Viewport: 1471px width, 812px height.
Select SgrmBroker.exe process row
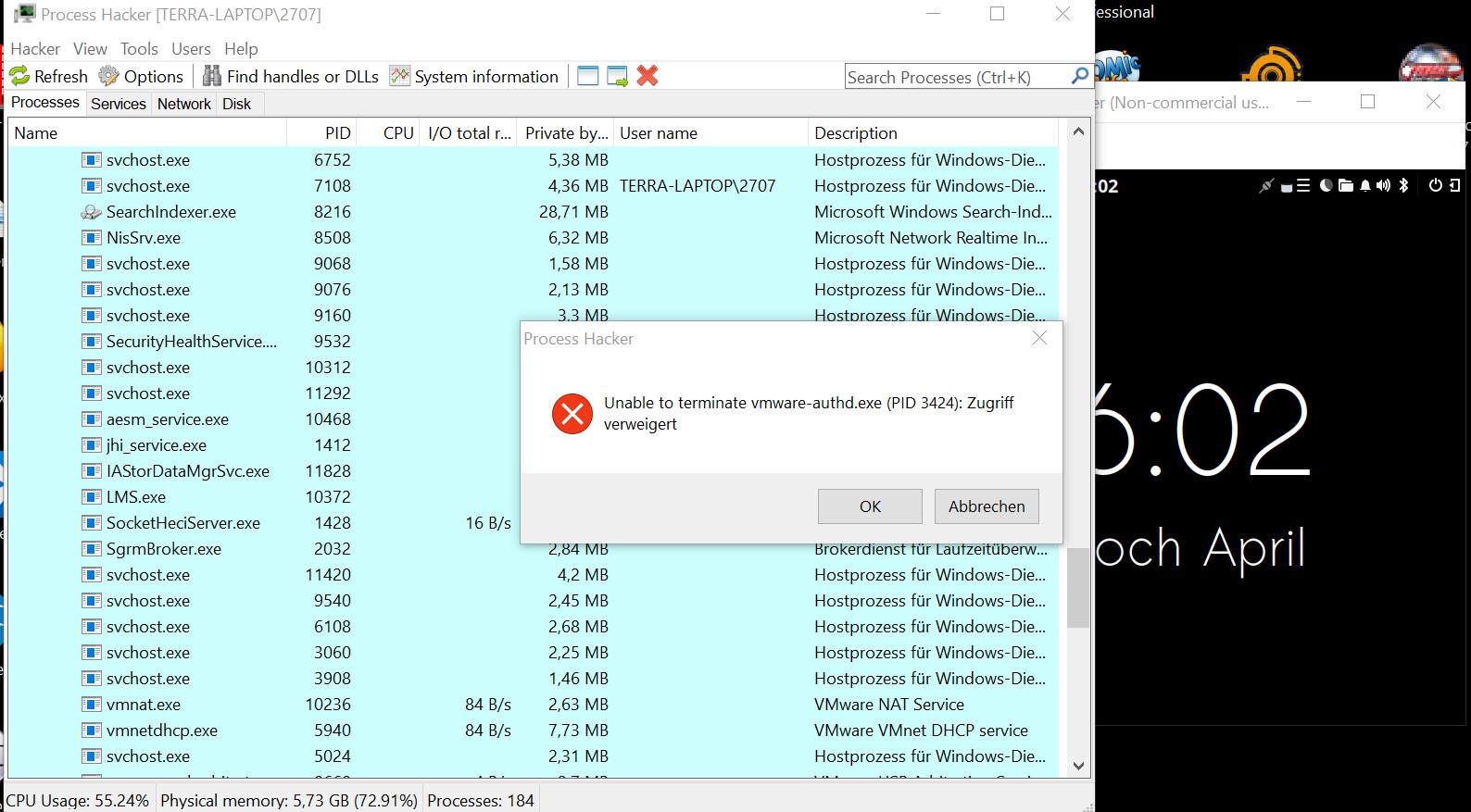click(x=534, y=549)
